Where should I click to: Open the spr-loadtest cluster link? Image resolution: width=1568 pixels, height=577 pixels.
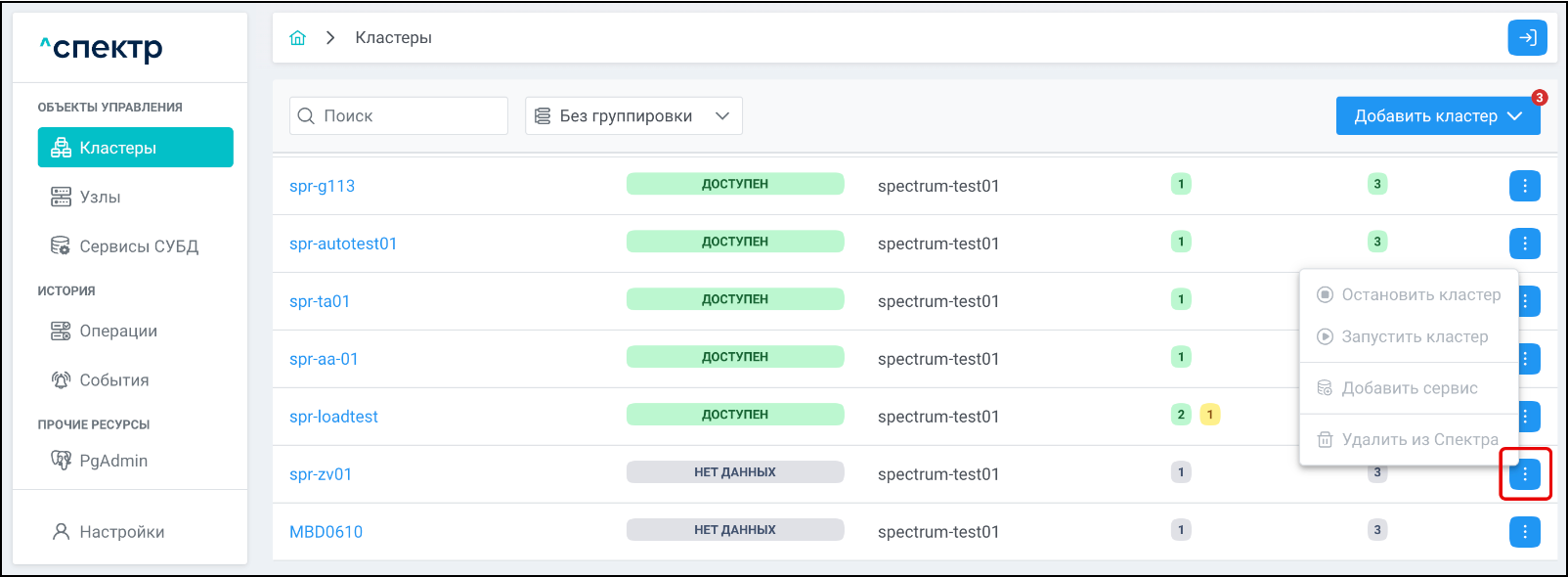pos(333,417)
